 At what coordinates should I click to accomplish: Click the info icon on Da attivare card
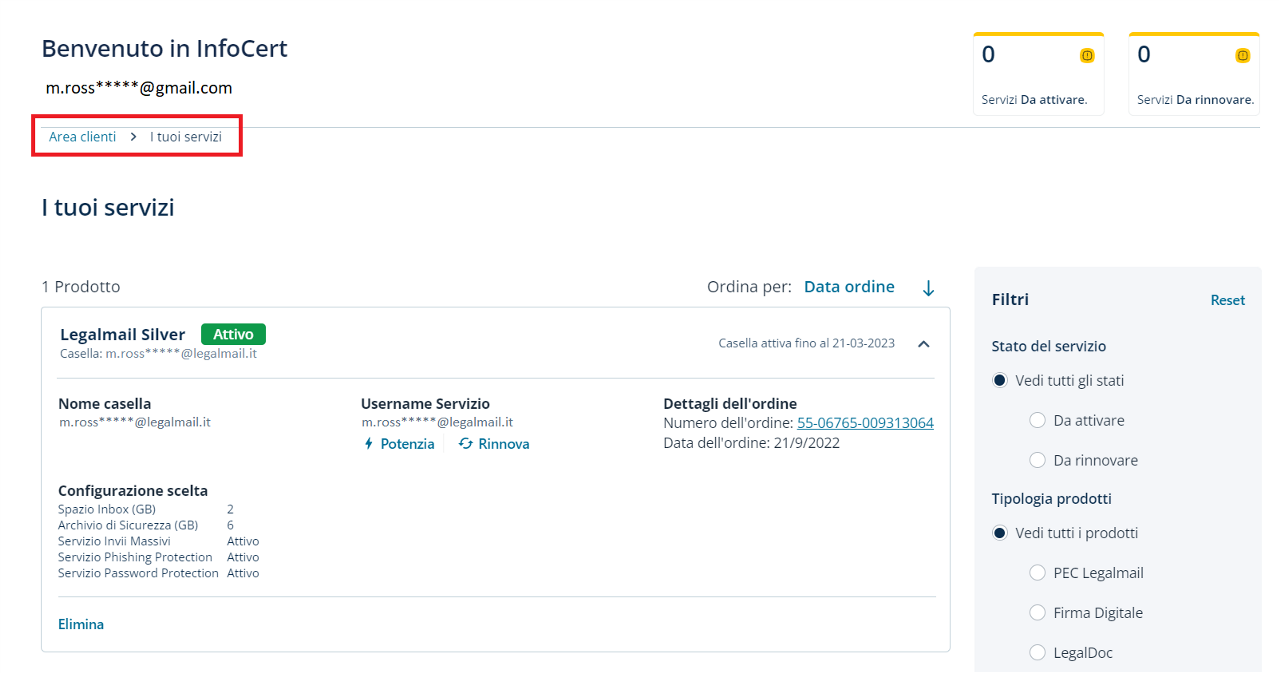point(1087,56)
